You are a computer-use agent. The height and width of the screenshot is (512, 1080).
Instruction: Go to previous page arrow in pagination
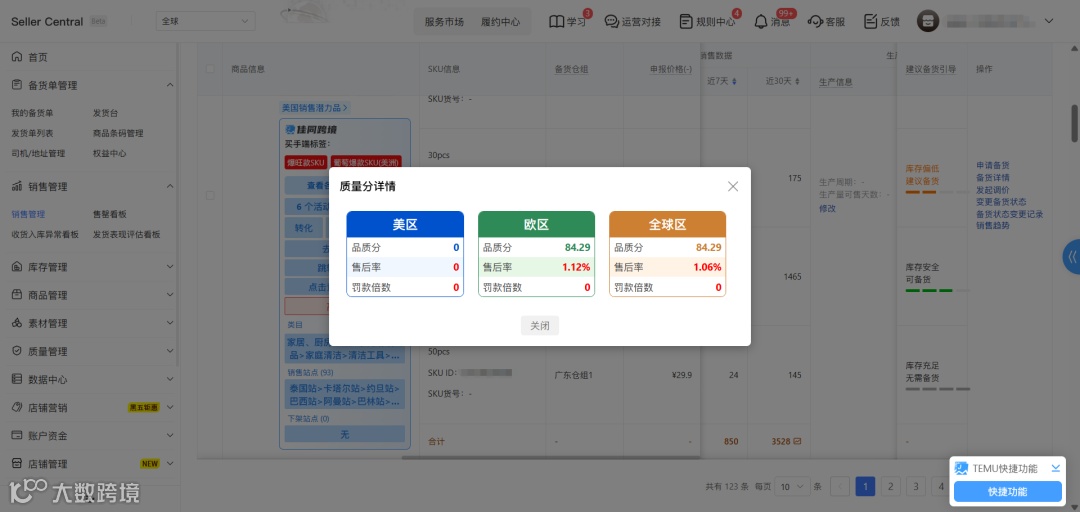click(840, 487)
